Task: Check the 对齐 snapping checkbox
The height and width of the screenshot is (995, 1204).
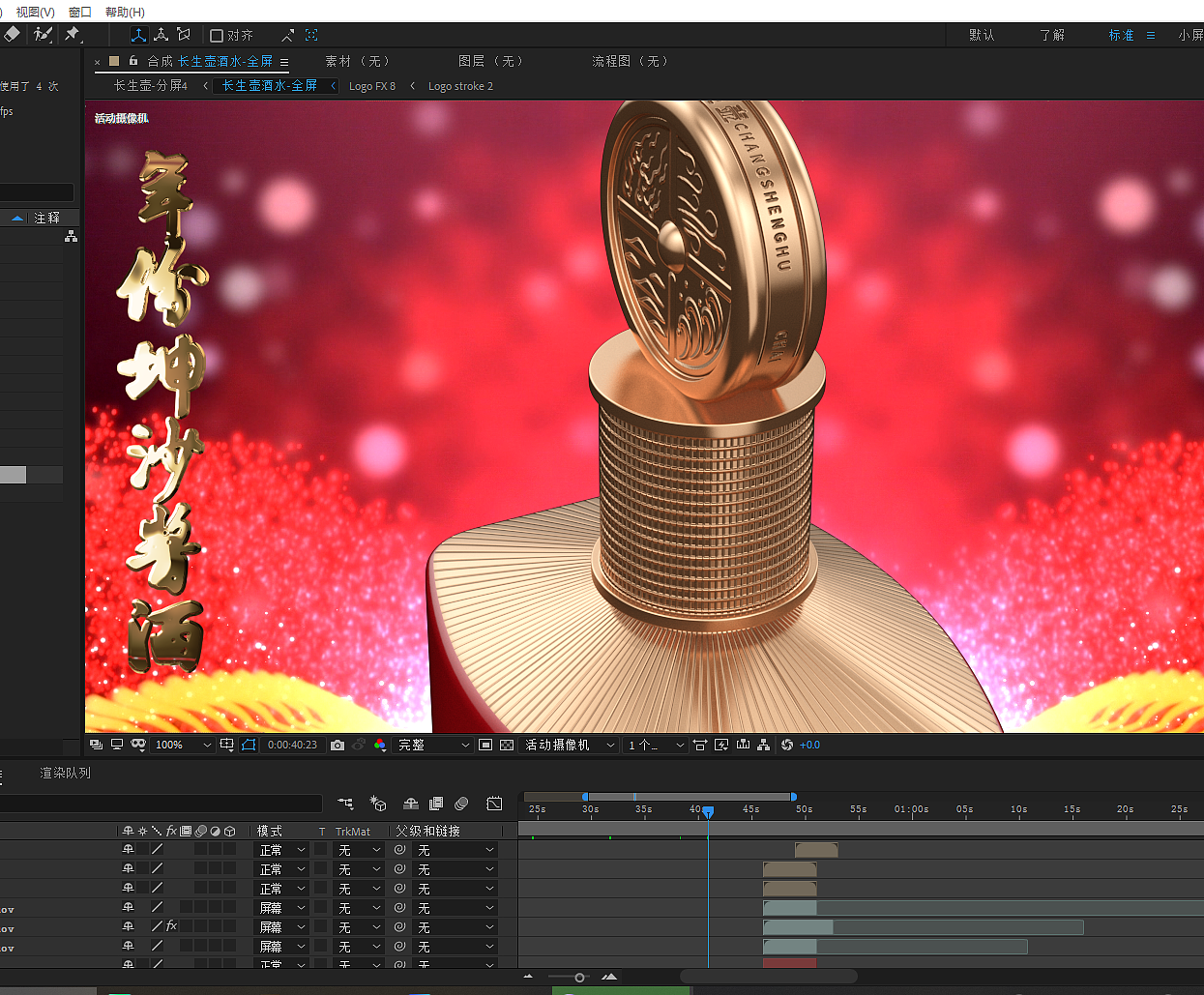Action: click(x=217, y=36)
